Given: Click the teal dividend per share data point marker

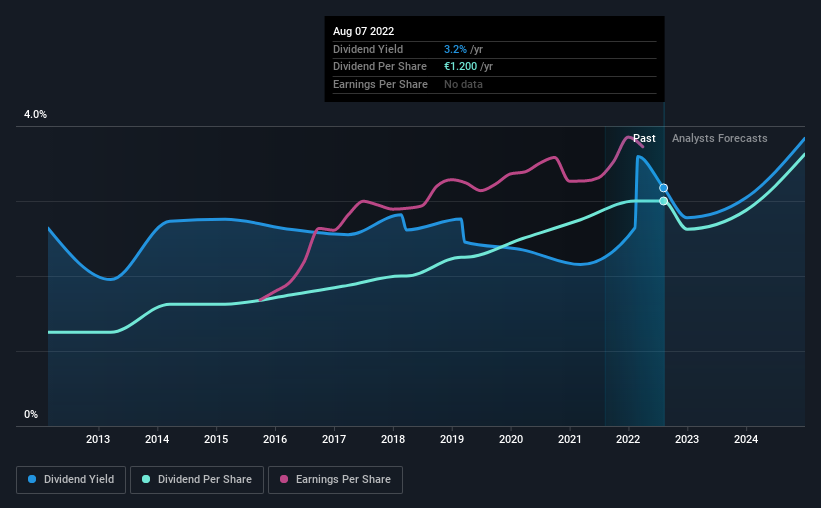Looking at the screenshot, I should 663,201.
